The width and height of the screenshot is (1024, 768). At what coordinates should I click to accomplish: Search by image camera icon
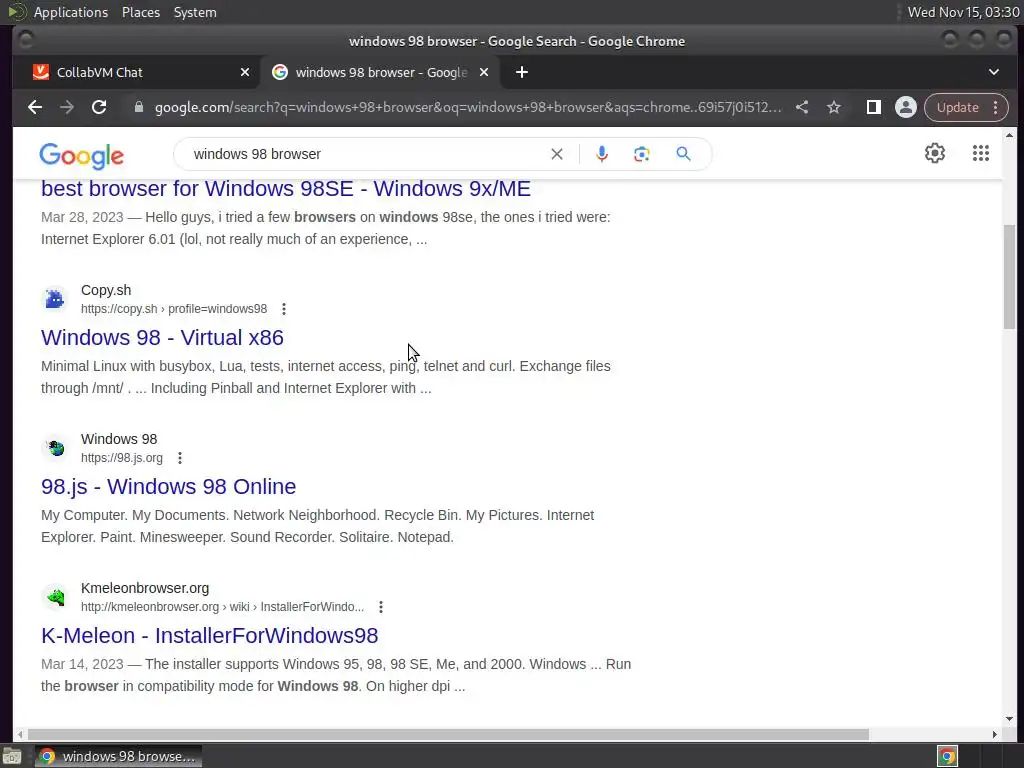click(x=641, y=154)
